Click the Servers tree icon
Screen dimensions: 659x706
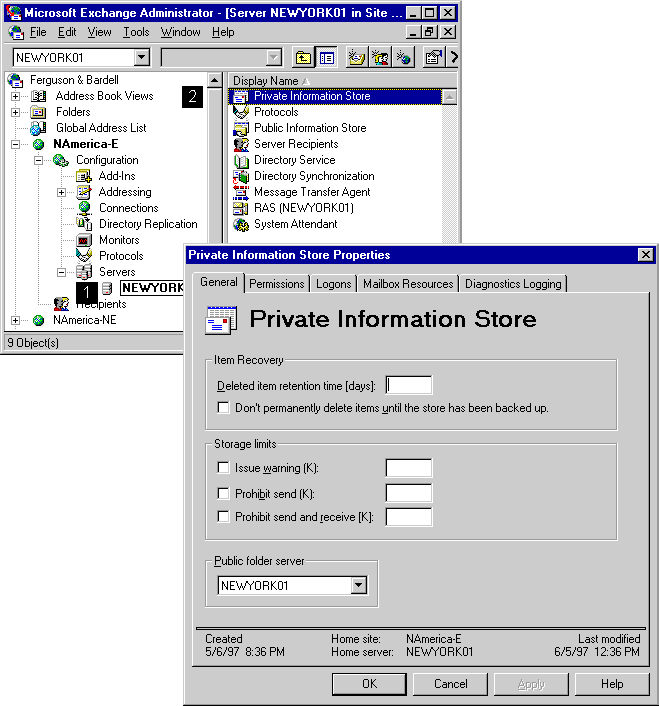pos(84,272)
